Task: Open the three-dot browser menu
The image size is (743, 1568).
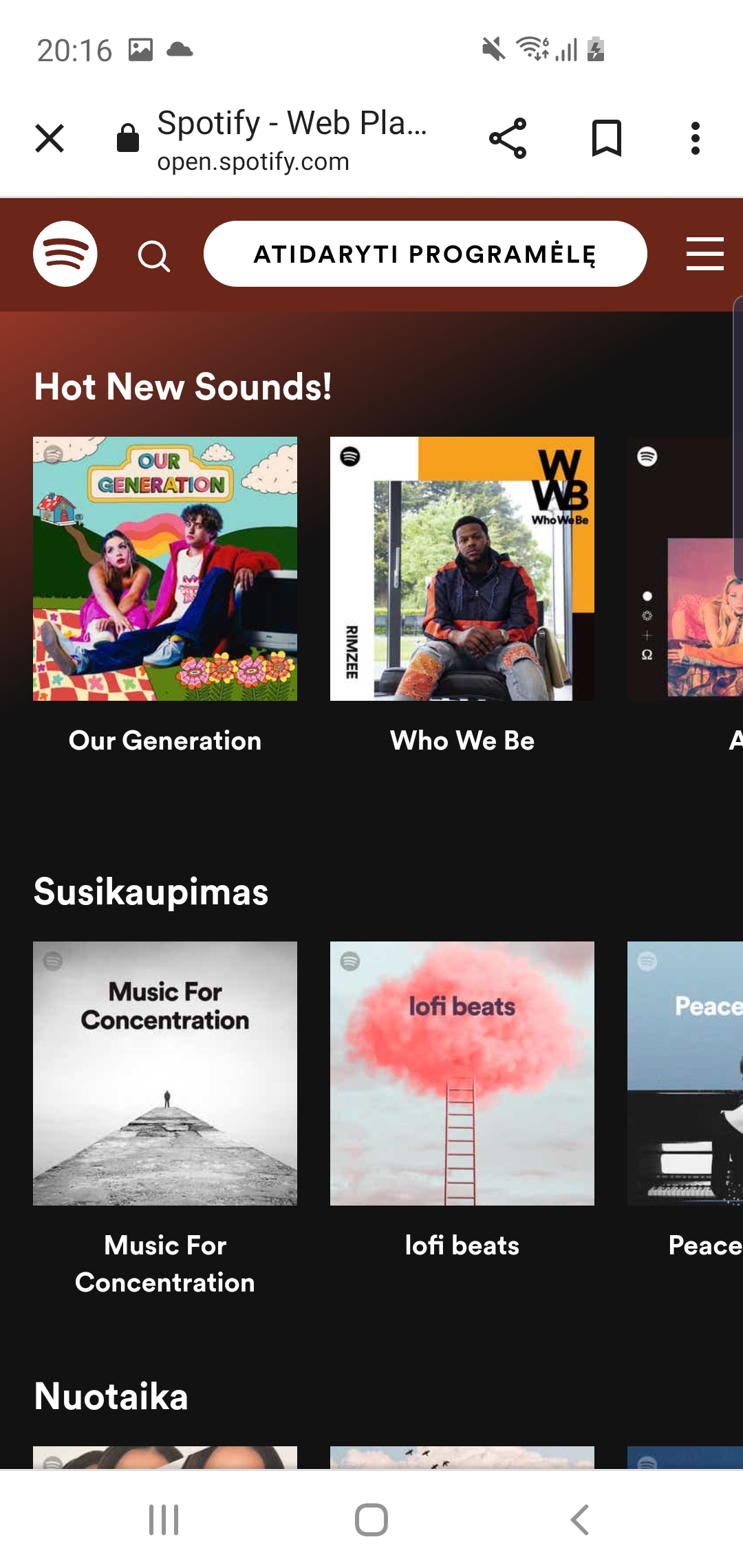Action: (696, 138)
